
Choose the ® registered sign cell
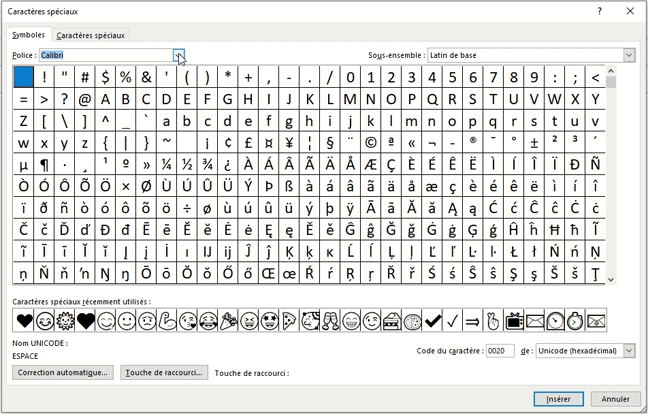473,143
